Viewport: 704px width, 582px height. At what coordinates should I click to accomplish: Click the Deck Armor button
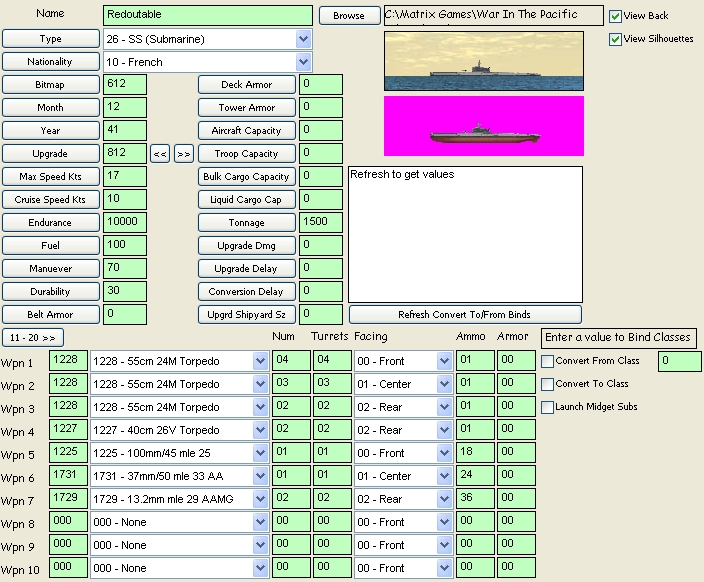247,84
